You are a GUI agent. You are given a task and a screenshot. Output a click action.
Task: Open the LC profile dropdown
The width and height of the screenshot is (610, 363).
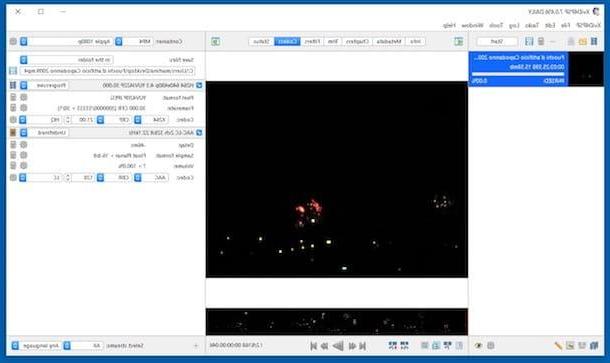coord(40,178)
